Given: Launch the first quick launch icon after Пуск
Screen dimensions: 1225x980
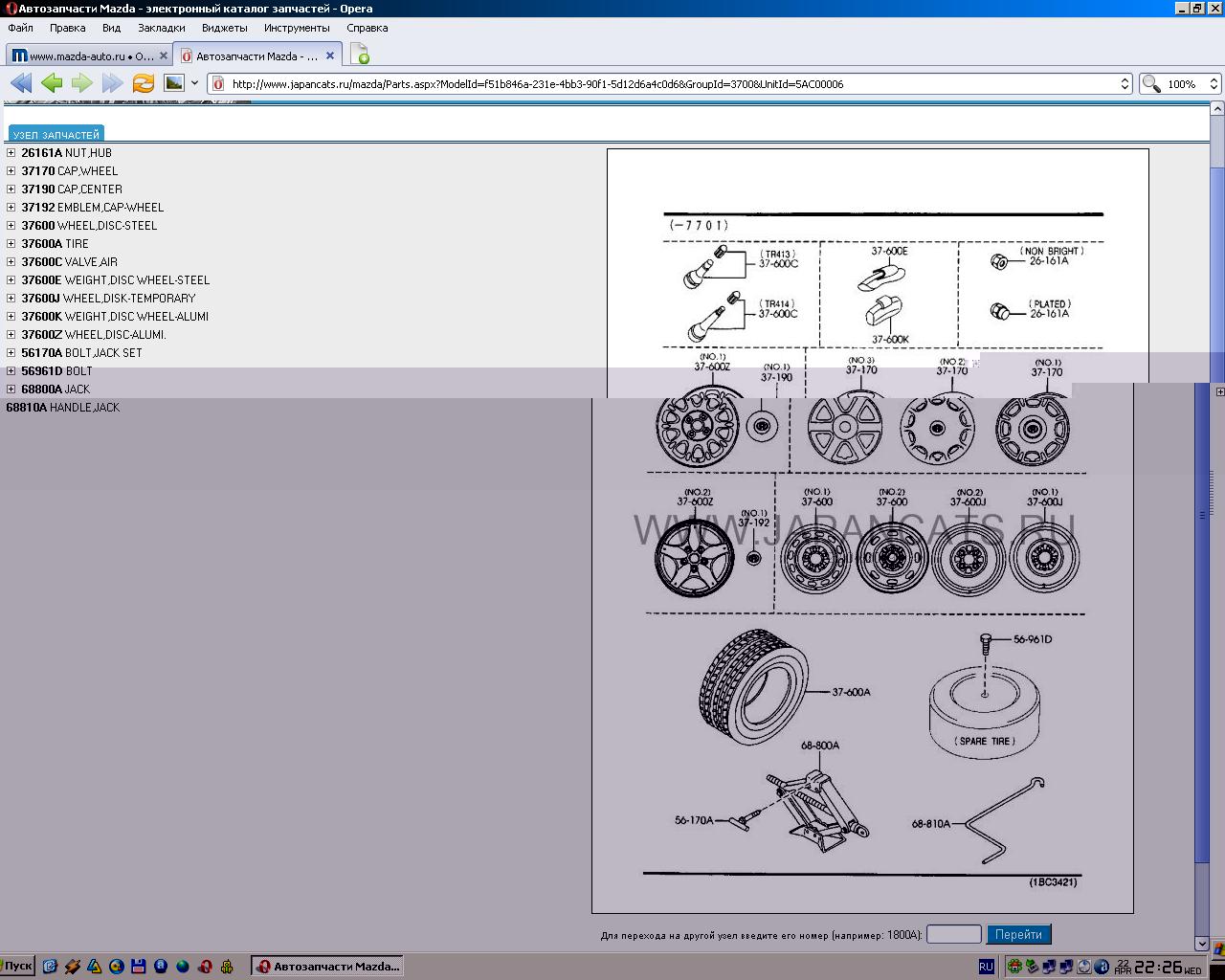Looking at the screenshot, I should [50, 967].
